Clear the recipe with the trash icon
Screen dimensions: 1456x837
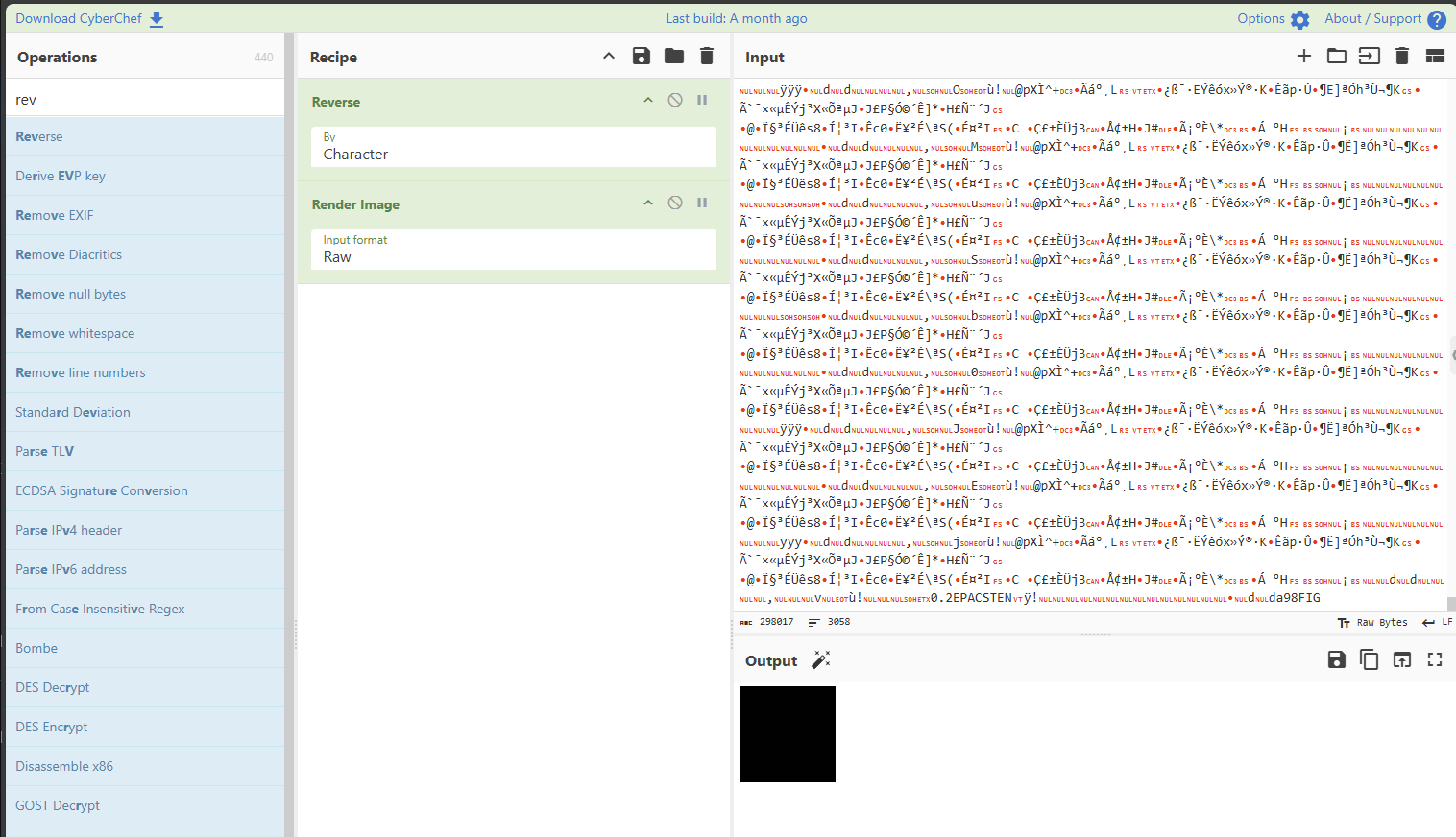coord(707,57)
